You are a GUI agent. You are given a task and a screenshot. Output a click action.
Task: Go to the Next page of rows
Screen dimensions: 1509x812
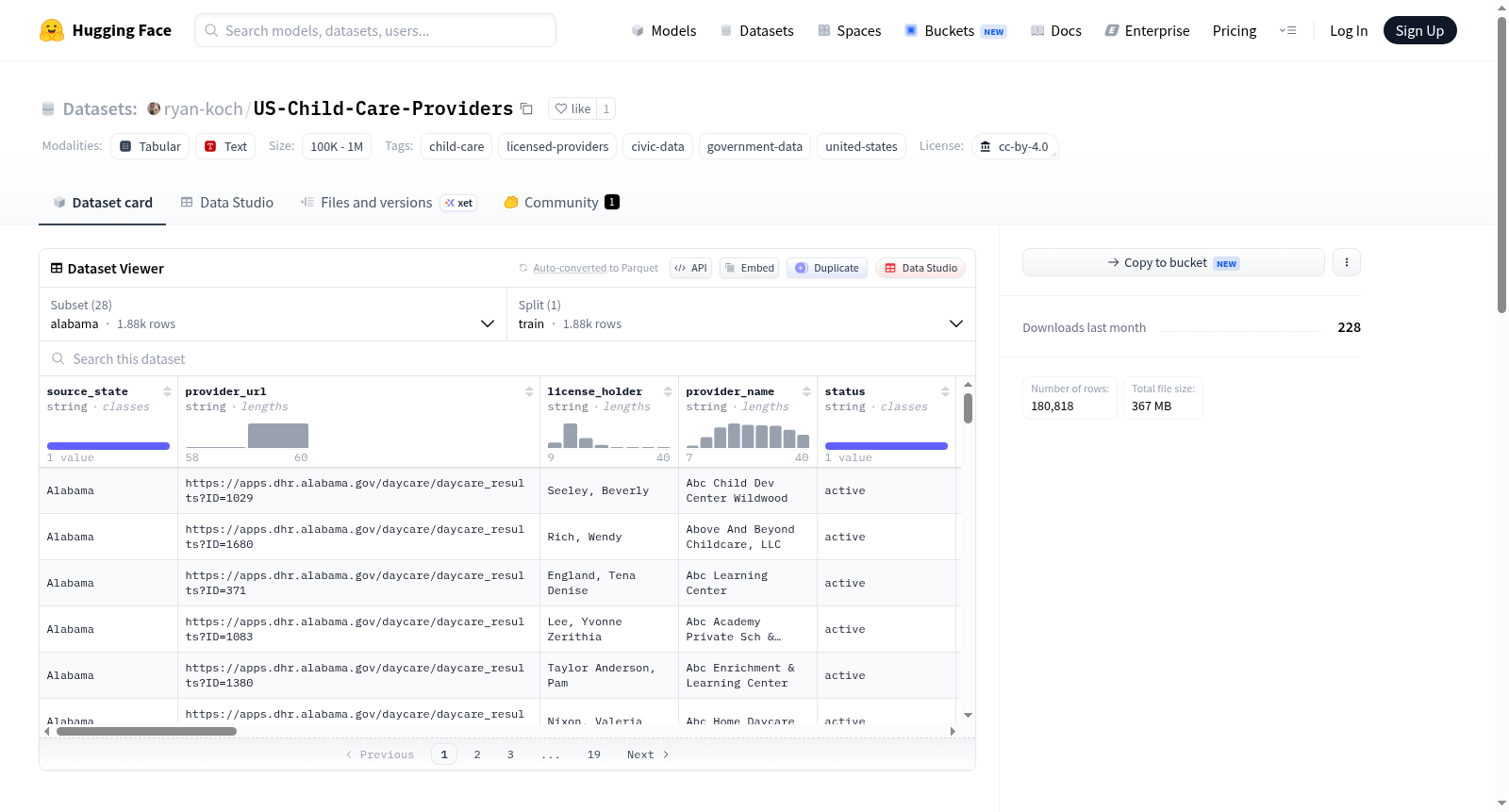[x=648, y=754]
